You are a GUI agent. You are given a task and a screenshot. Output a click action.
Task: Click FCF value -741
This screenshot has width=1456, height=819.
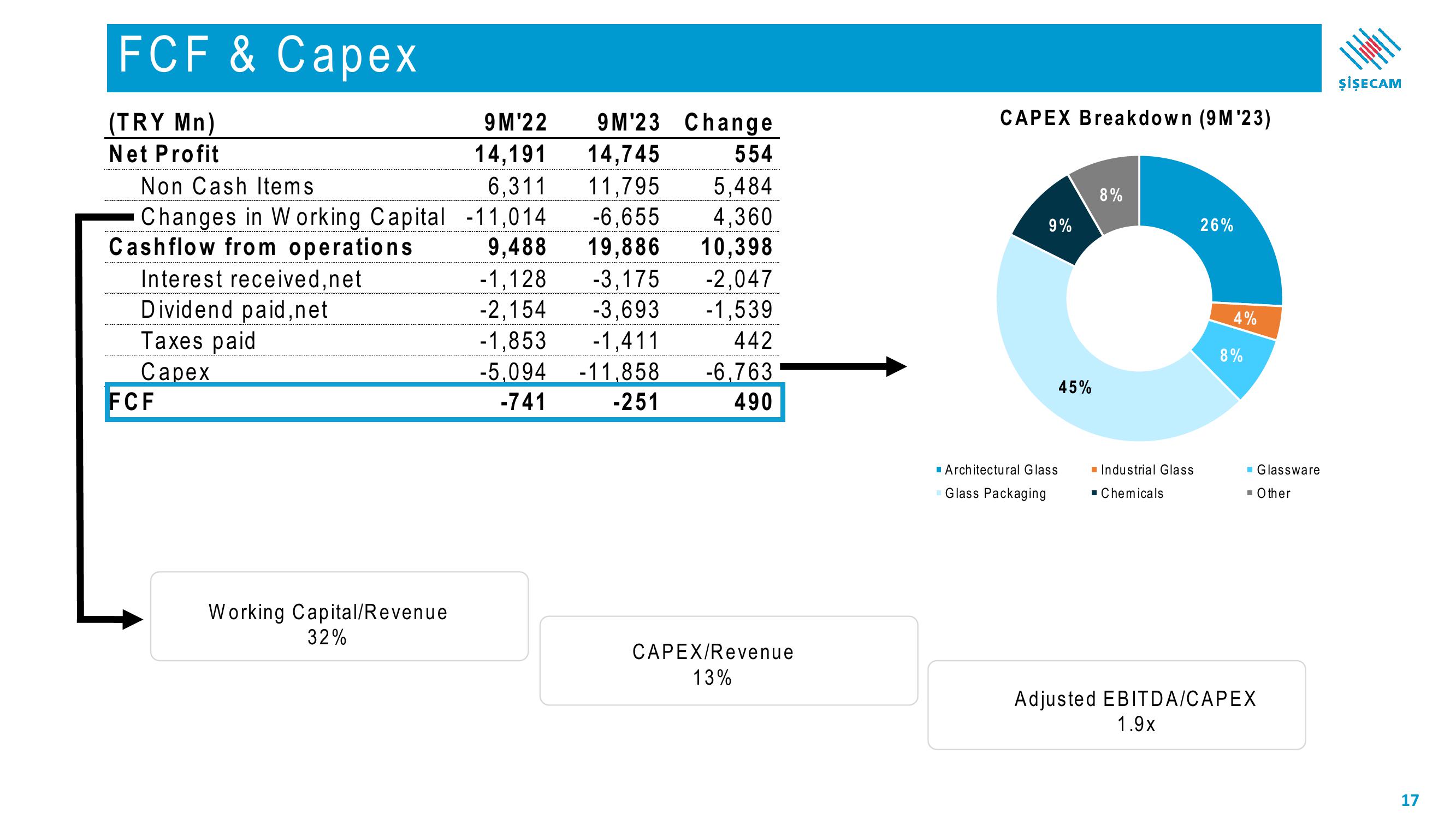pyautogui.click(x=523, y=402)
